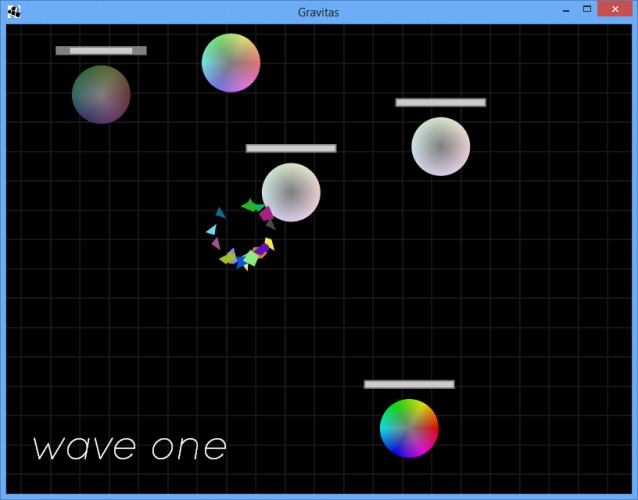Screen dimensions: 638x500
Task: Click the vivid rainbow sphere near the bottom
Action: click(409, 428)
